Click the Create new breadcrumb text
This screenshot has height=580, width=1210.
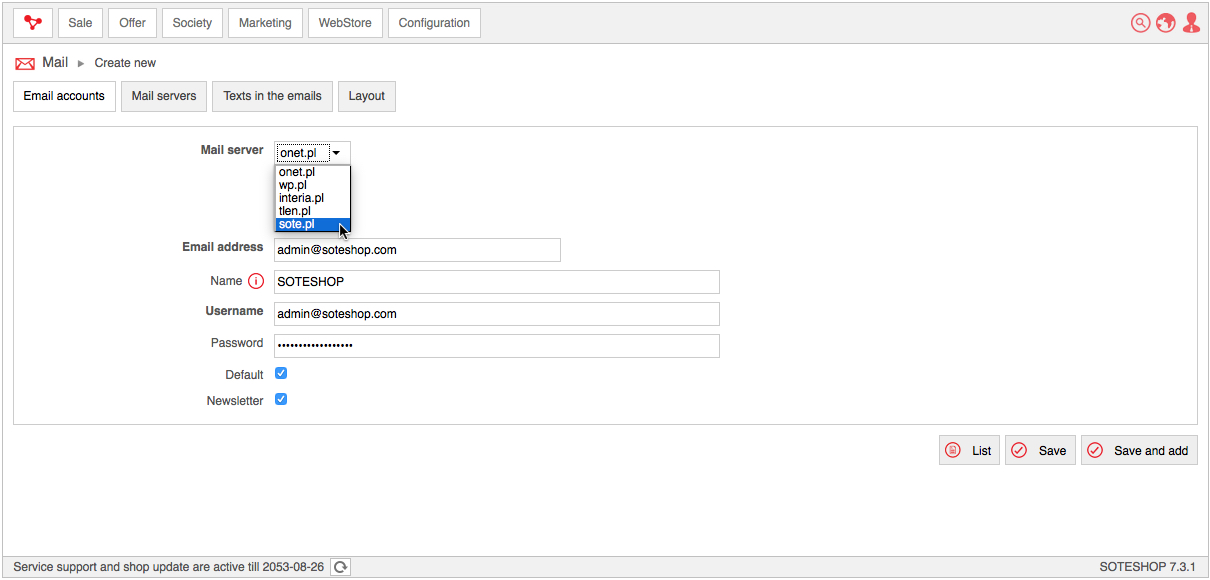(125, 63)
